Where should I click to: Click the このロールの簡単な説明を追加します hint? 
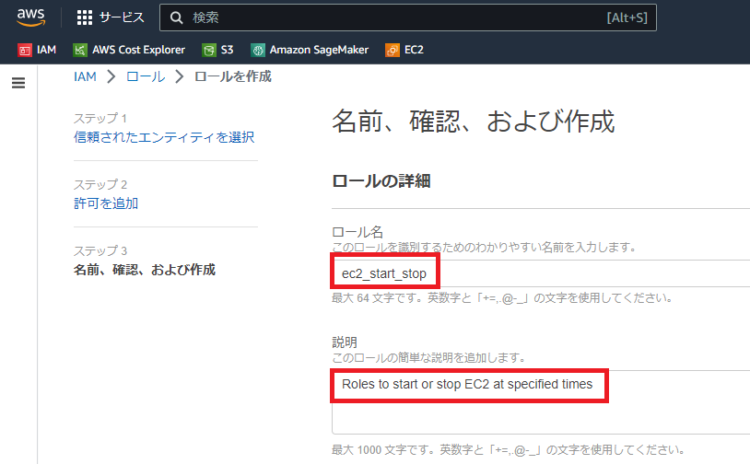[429, 357]
